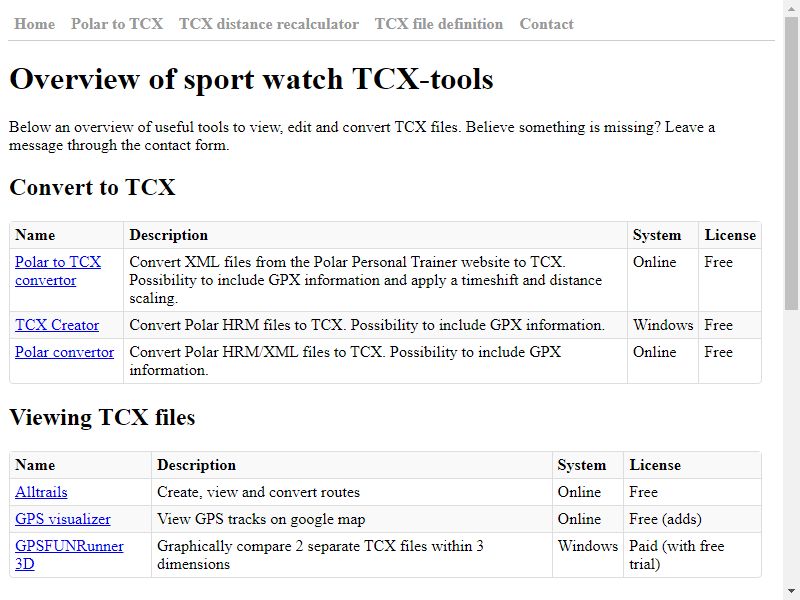
Task: Open TCX file definition page
Action: tap(439, 24)
